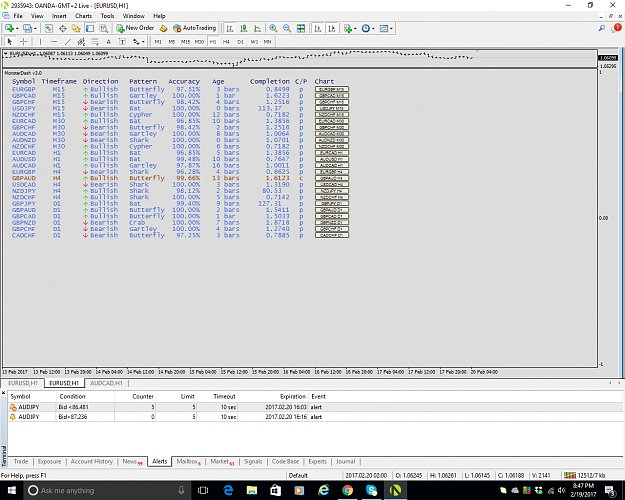Open the File menu
The width and height of the screenshot is (625, 500).
click(x=18, y=16)
